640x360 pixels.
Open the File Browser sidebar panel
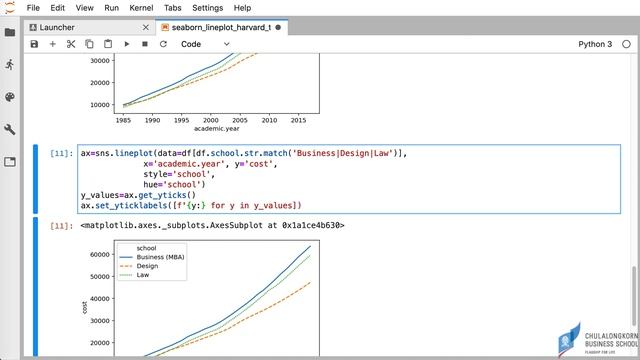point(10,32)
